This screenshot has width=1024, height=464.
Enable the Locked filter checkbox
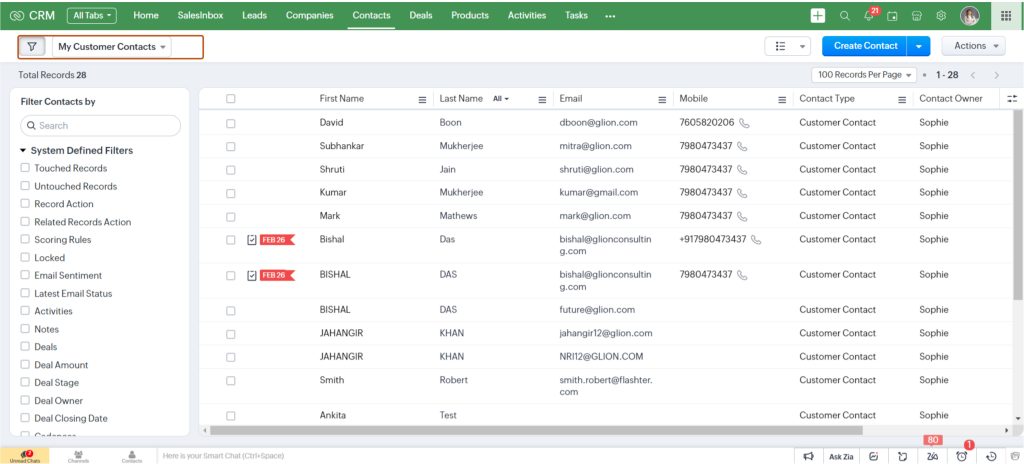25,257
